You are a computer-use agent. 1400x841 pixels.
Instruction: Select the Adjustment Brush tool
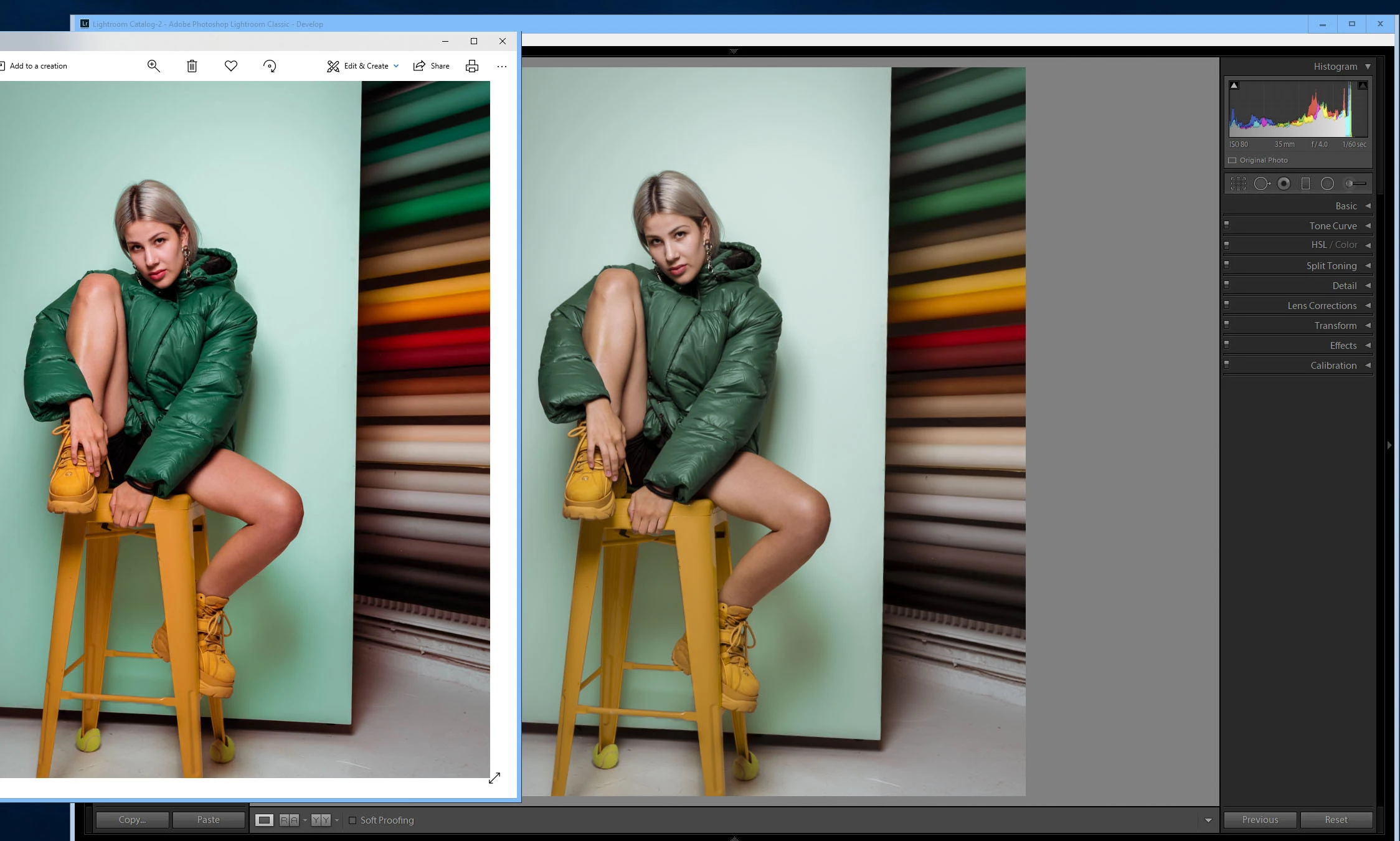coord(1356,183)
